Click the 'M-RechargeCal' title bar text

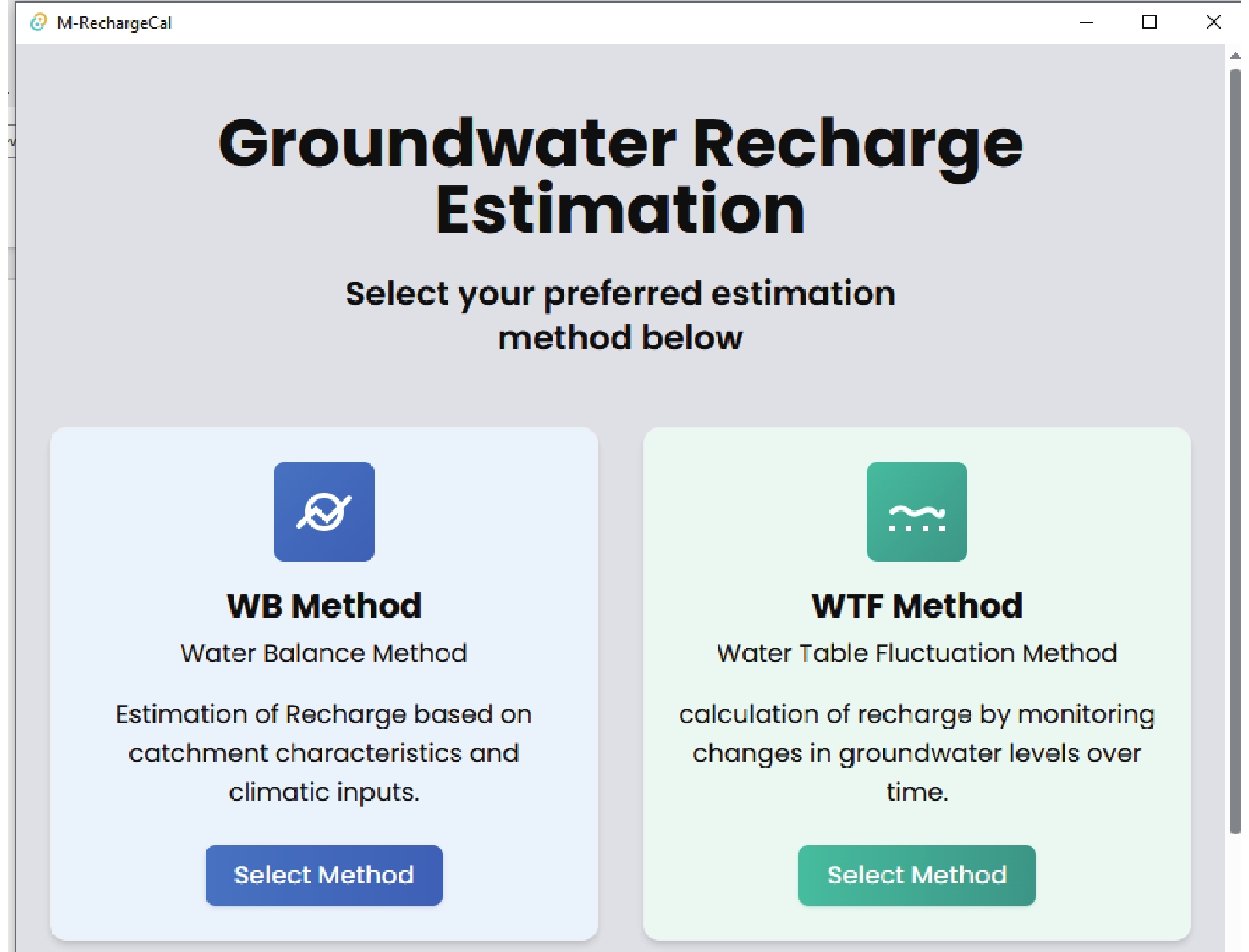click(x=114, y=23)
